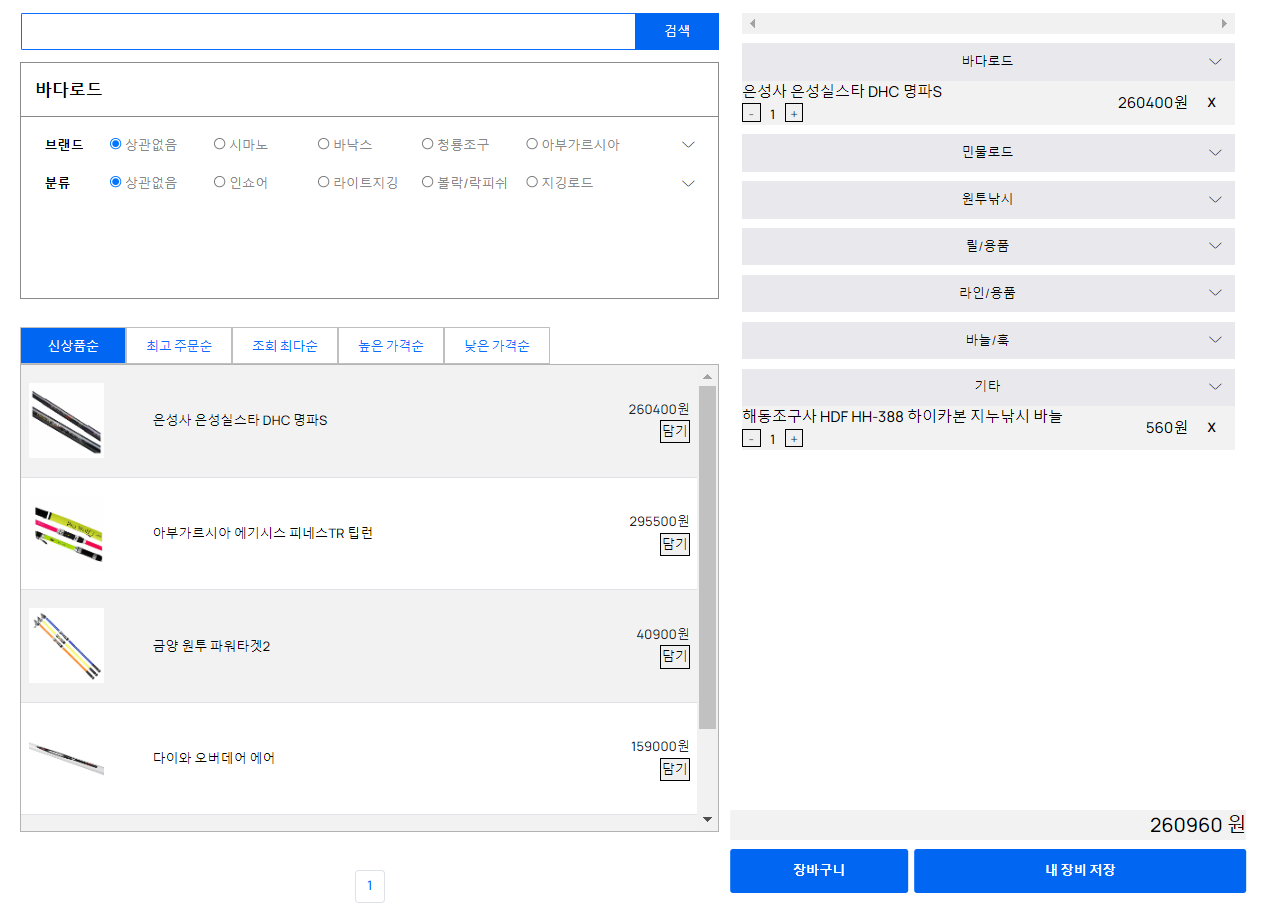Select category radio 지깅로드

click(x=532, y=182)
